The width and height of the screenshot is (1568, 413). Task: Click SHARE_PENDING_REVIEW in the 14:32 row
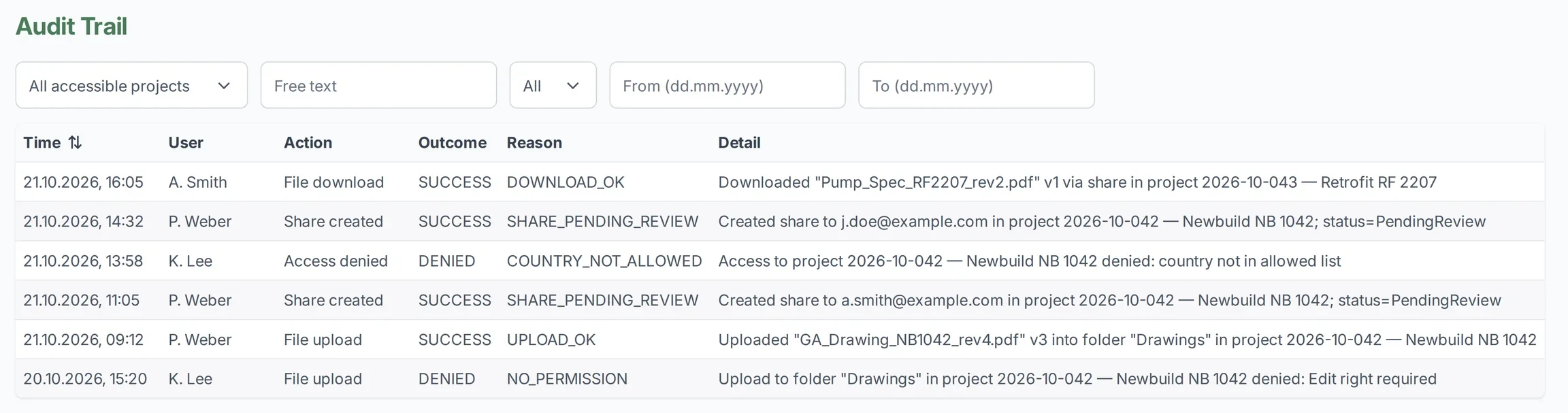point(602,221)
